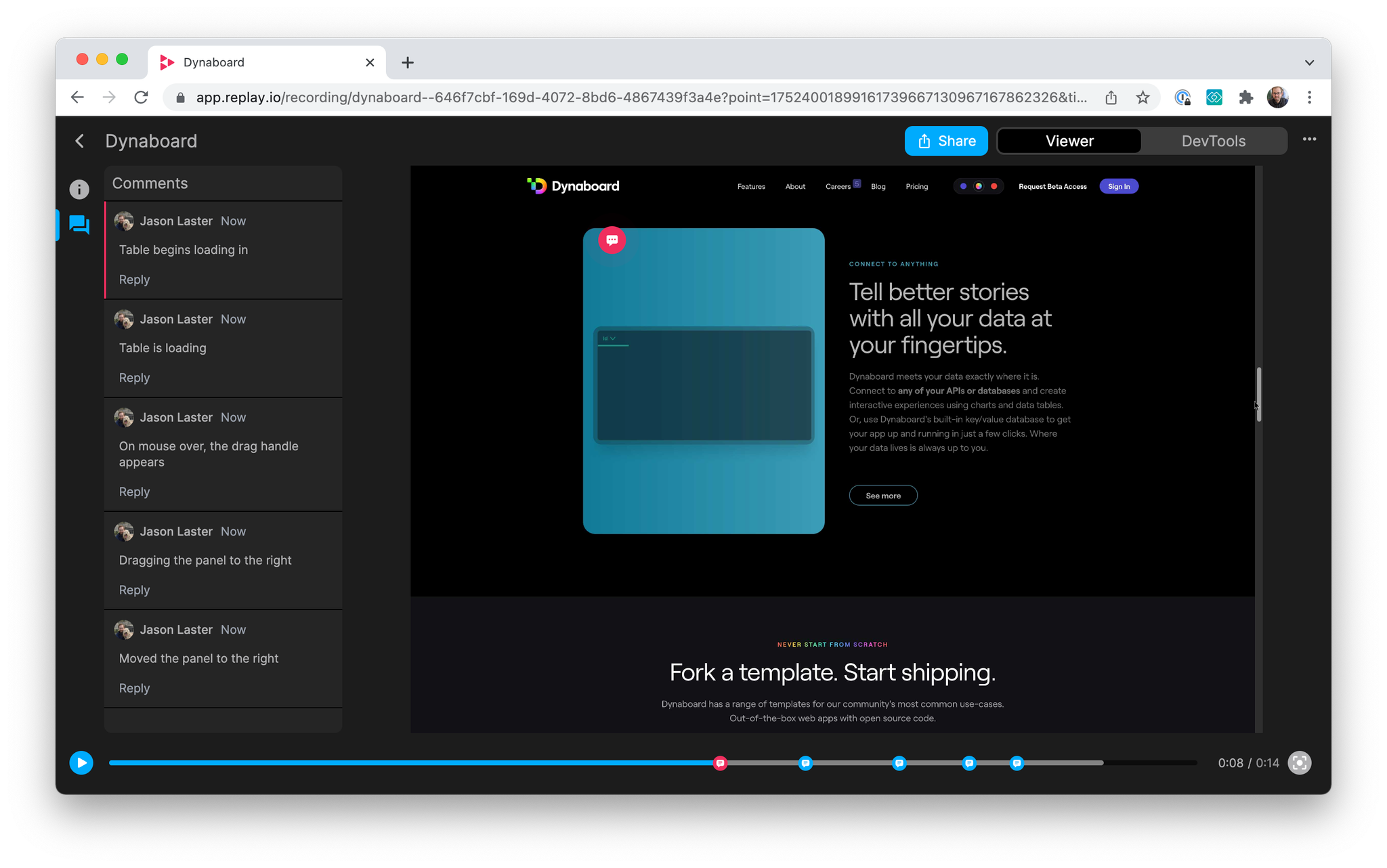Reply to 'Table is loading' comment

point(134,378)
